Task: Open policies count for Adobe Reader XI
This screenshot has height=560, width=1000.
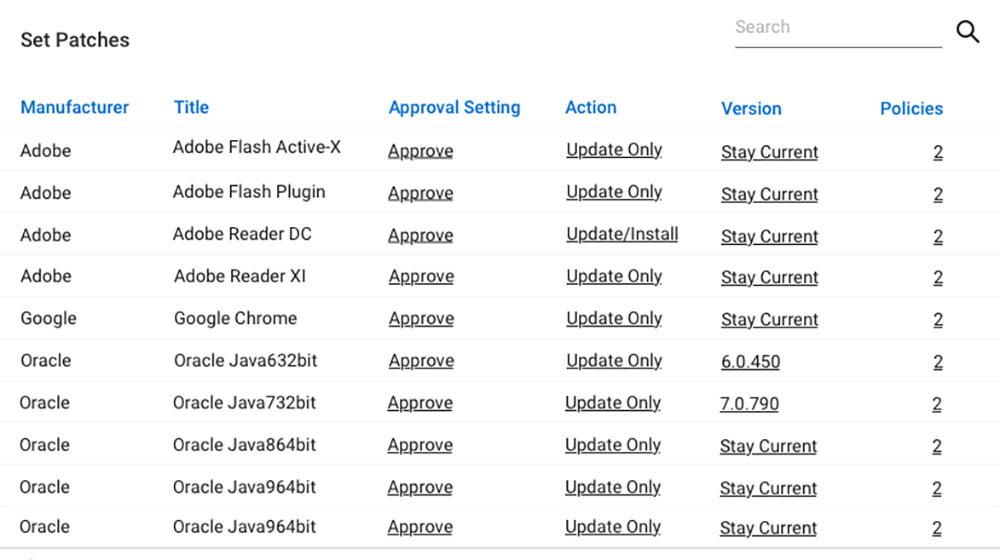Action: pyautogui.click(x=937, y=278)
